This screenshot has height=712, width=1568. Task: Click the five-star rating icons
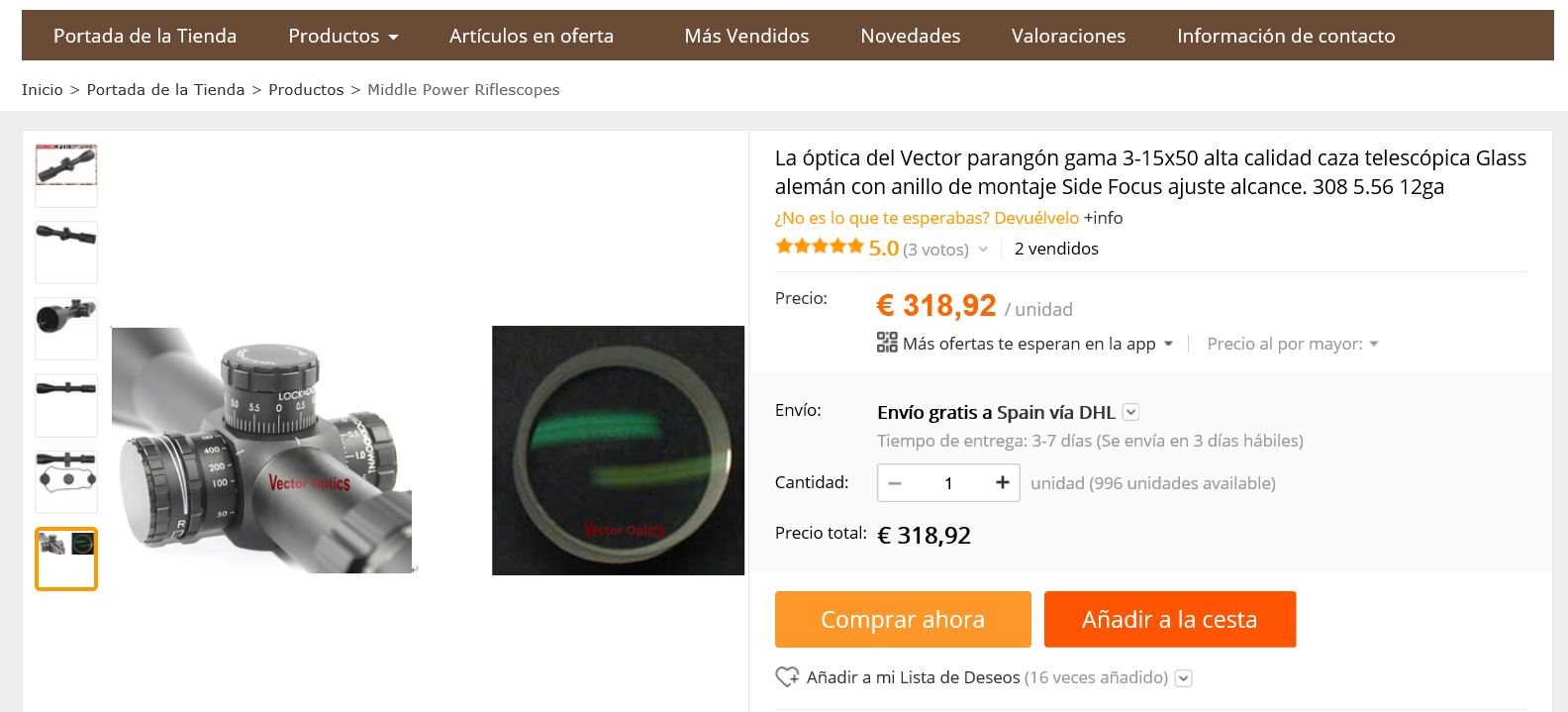(820, 248)
